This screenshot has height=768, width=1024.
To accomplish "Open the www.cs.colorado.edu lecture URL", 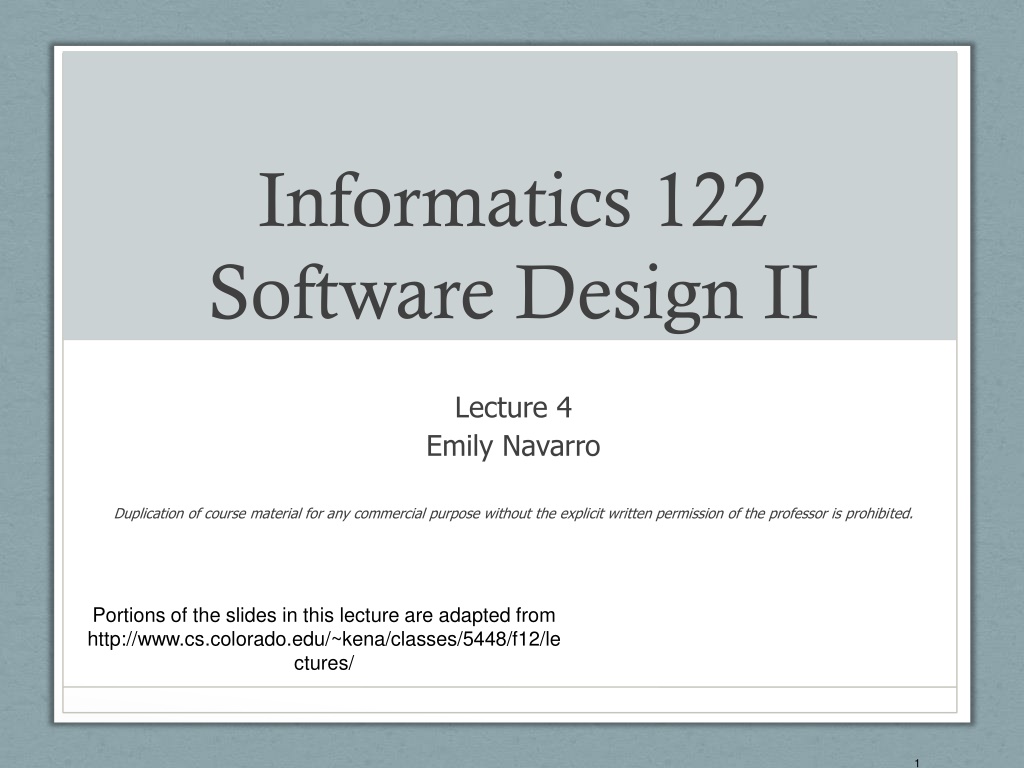I will 323,639.
